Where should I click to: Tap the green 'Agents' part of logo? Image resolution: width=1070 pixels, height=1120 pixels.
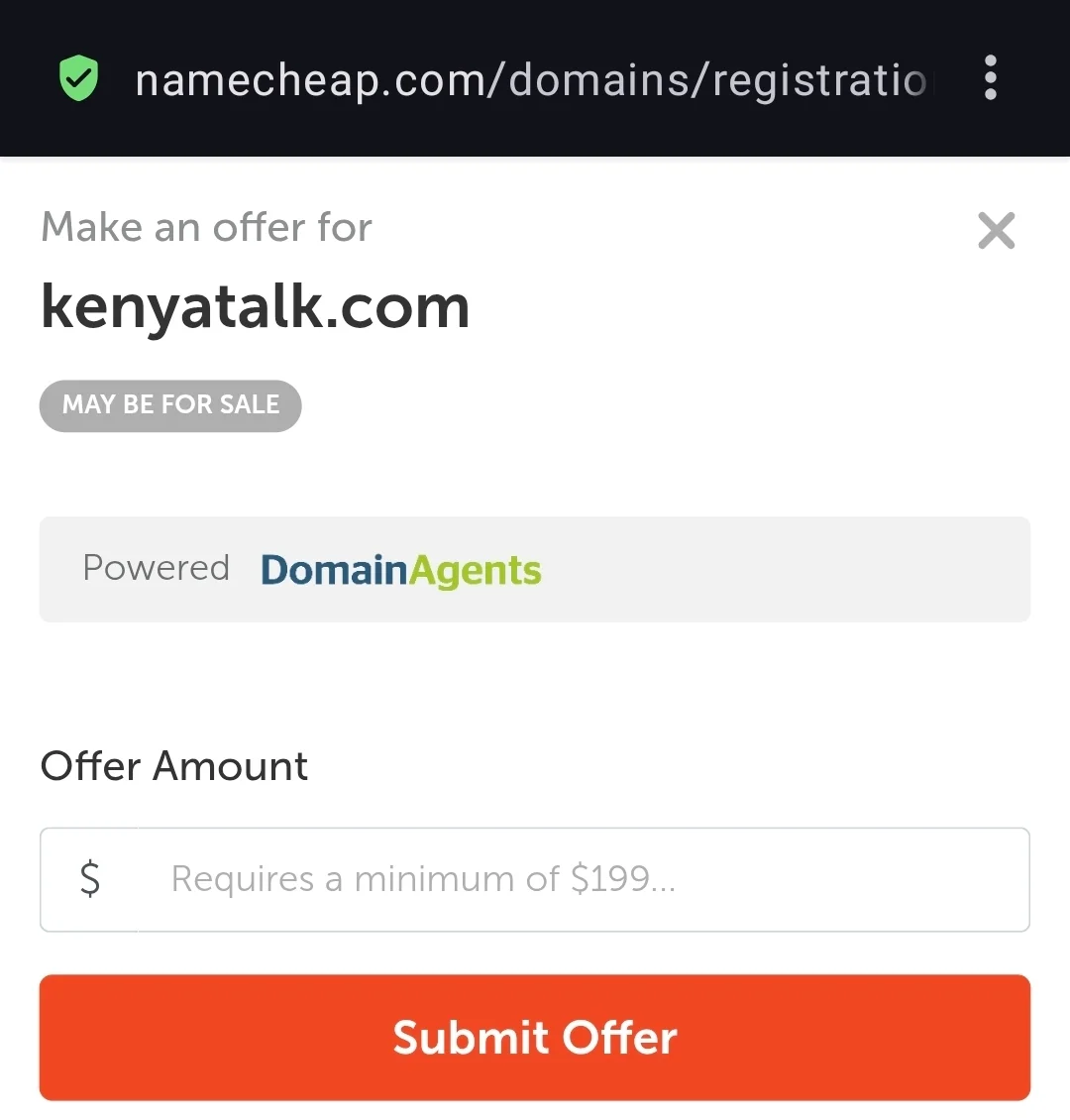tap(476, 572)
